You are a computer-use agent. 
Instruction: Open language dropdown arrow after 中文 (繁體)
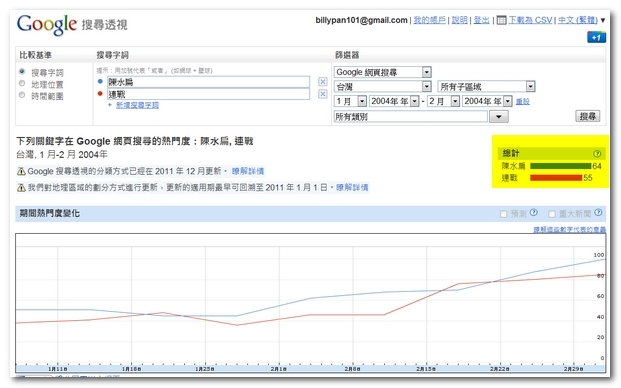(x=603, y=20)
